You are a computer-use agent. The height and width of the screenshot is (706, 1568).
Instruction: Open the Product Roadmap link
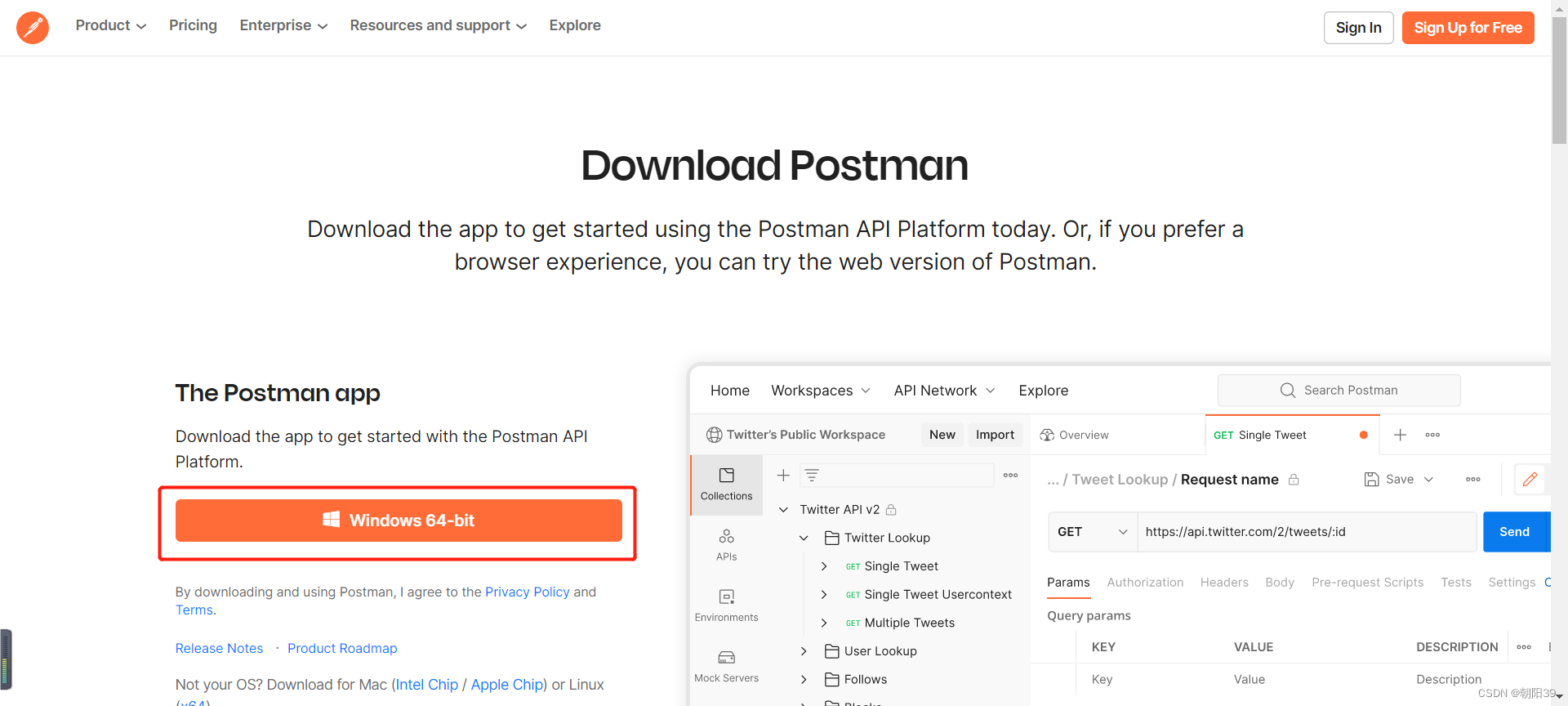[342, 648]
